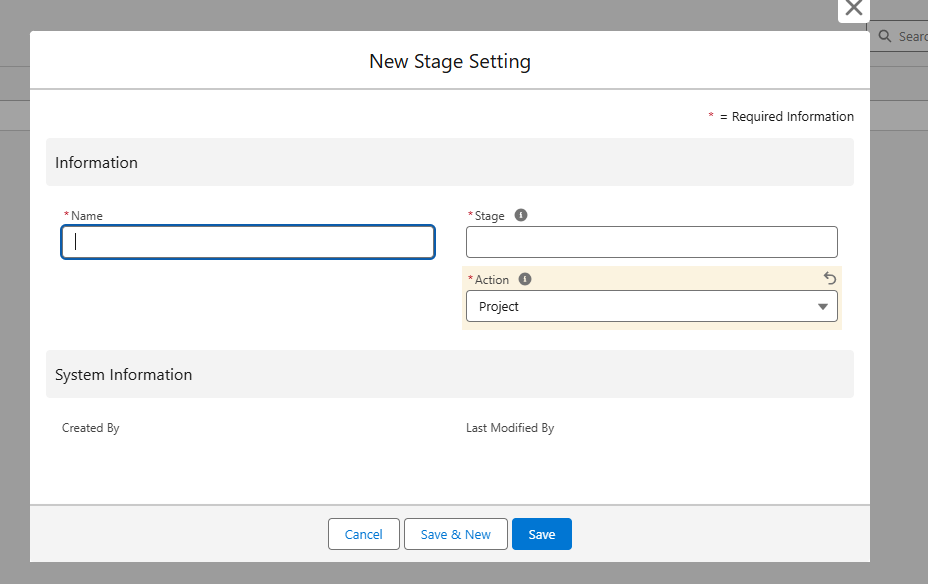Save the new stage setting
This screenshot has width=928, height=584.
click(541, 534)
